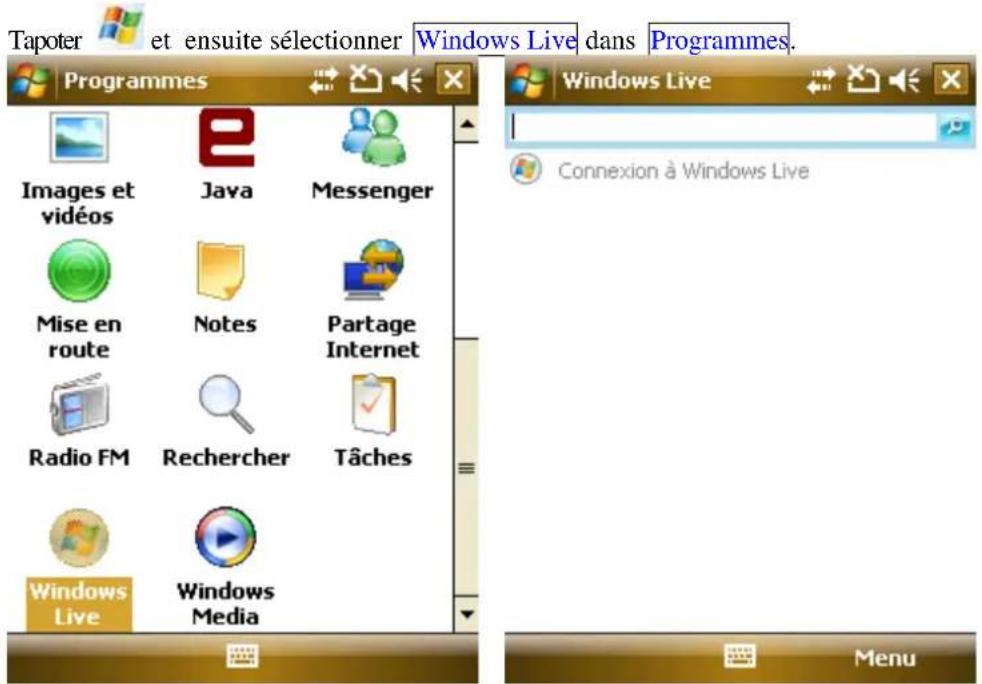Open the Messenger program icon

[x=373, y=137]
